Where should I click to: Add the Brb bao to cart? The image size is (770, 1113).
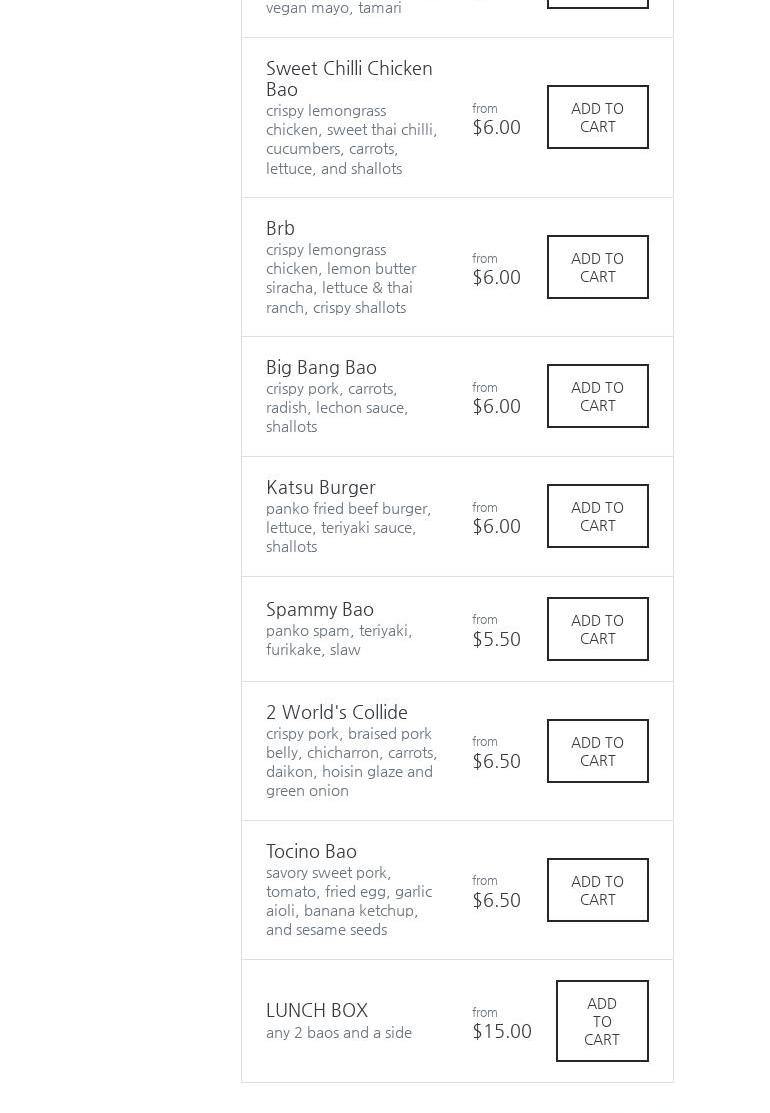point(597,267)
